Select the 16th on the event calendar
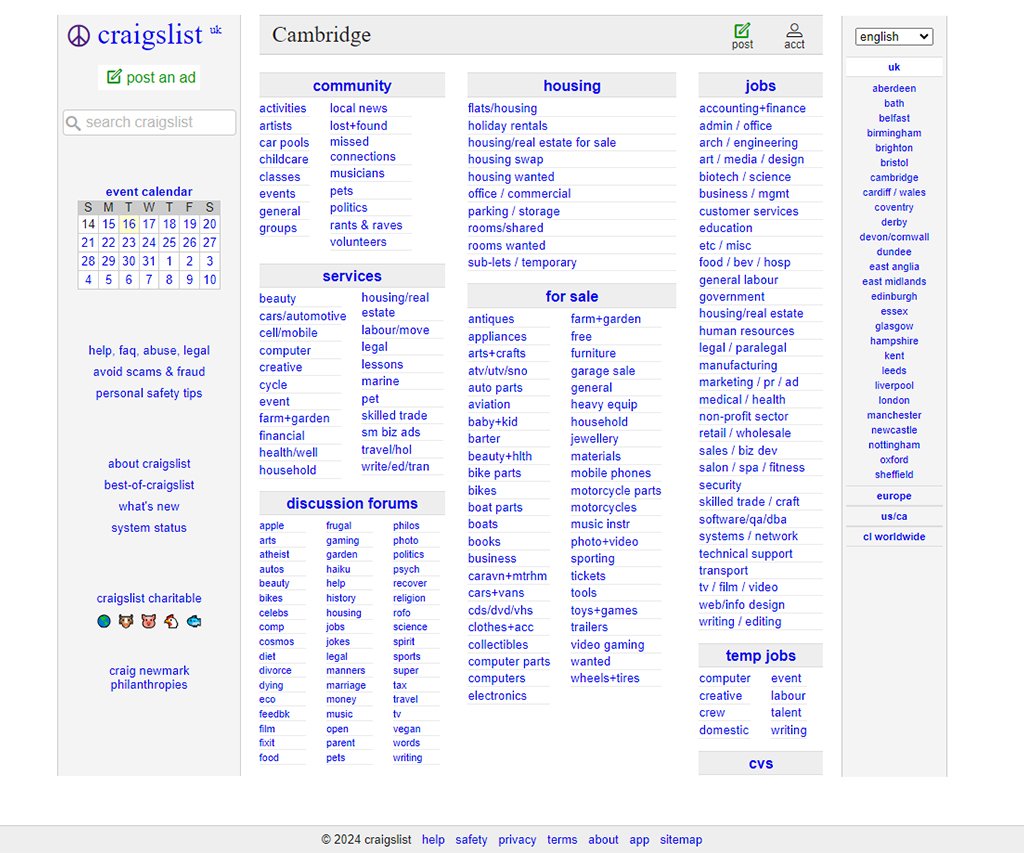This screenshot has width=1024, height=853. pyautogui.click(x=128, y=224)
